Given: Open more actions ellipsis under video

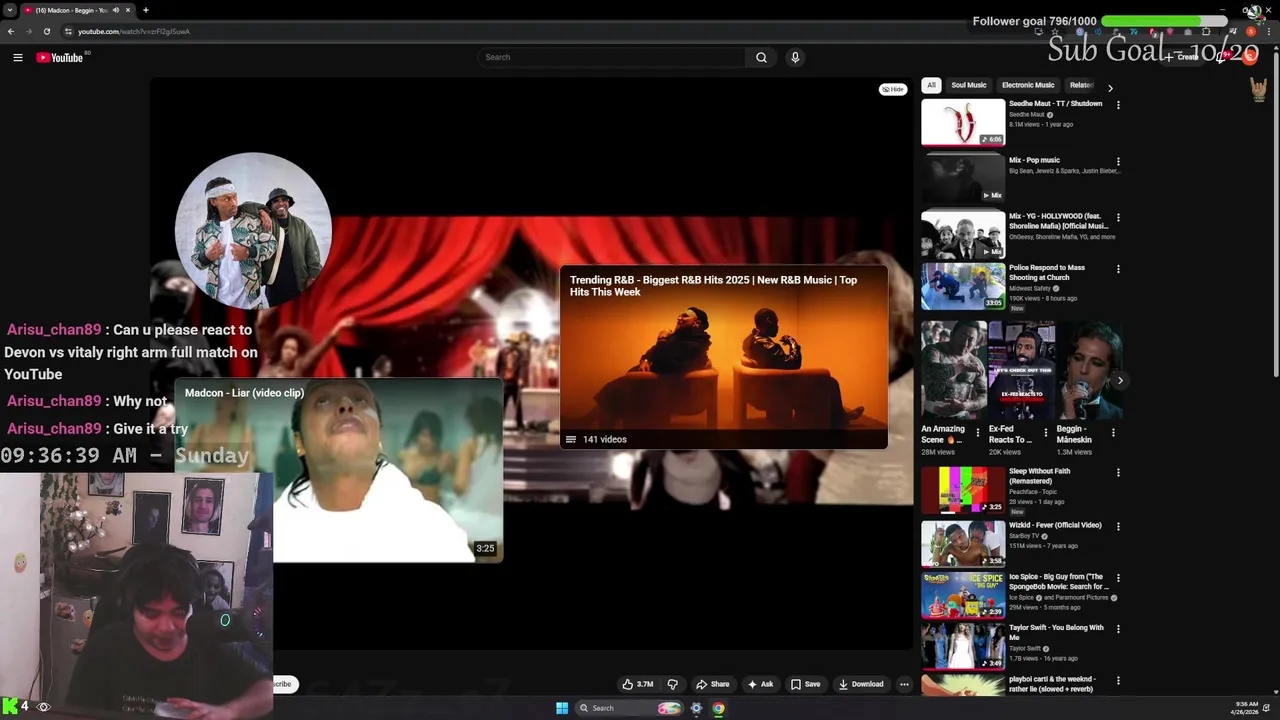Looking at the screenshot, I should 904,684.
